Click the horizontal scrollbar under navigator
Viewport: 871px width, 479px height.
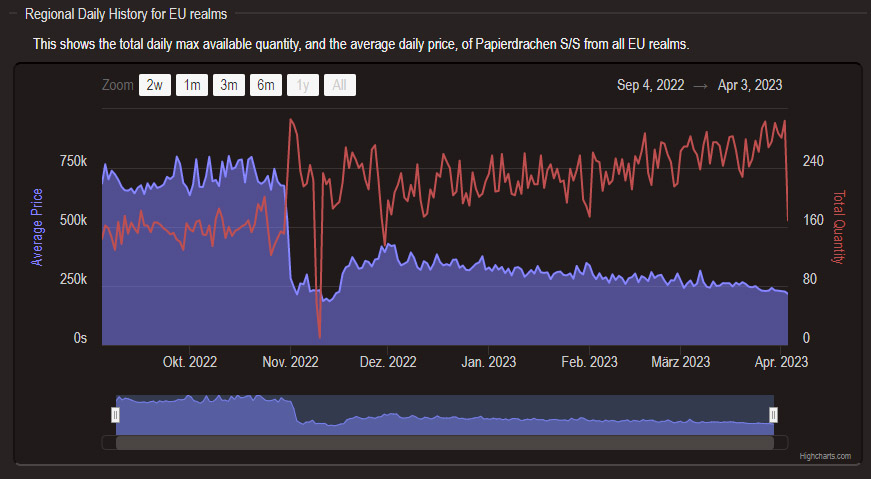point(445,442)
